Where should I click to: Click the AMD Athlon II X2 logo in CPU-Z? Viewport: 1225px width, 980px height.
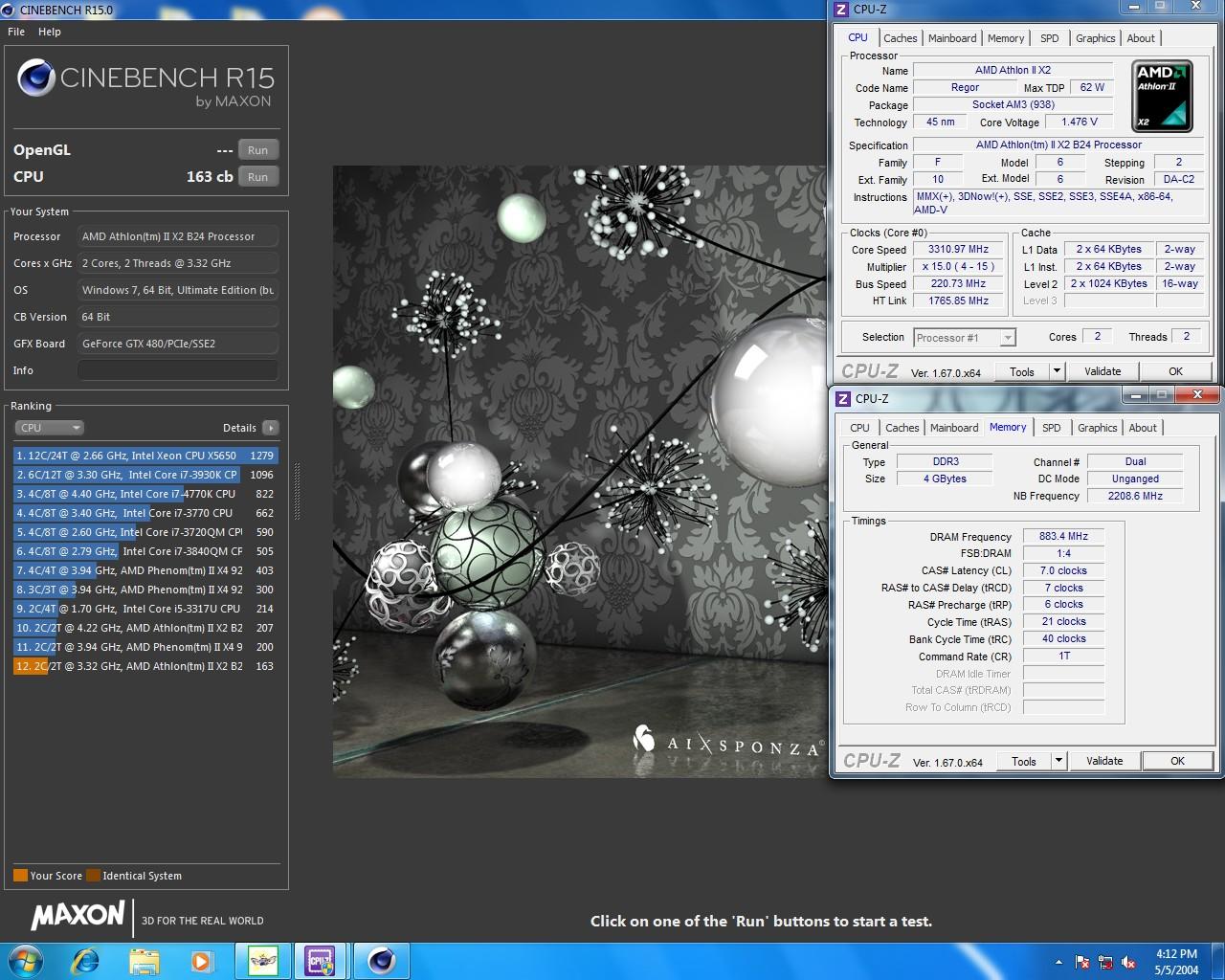1162,97
